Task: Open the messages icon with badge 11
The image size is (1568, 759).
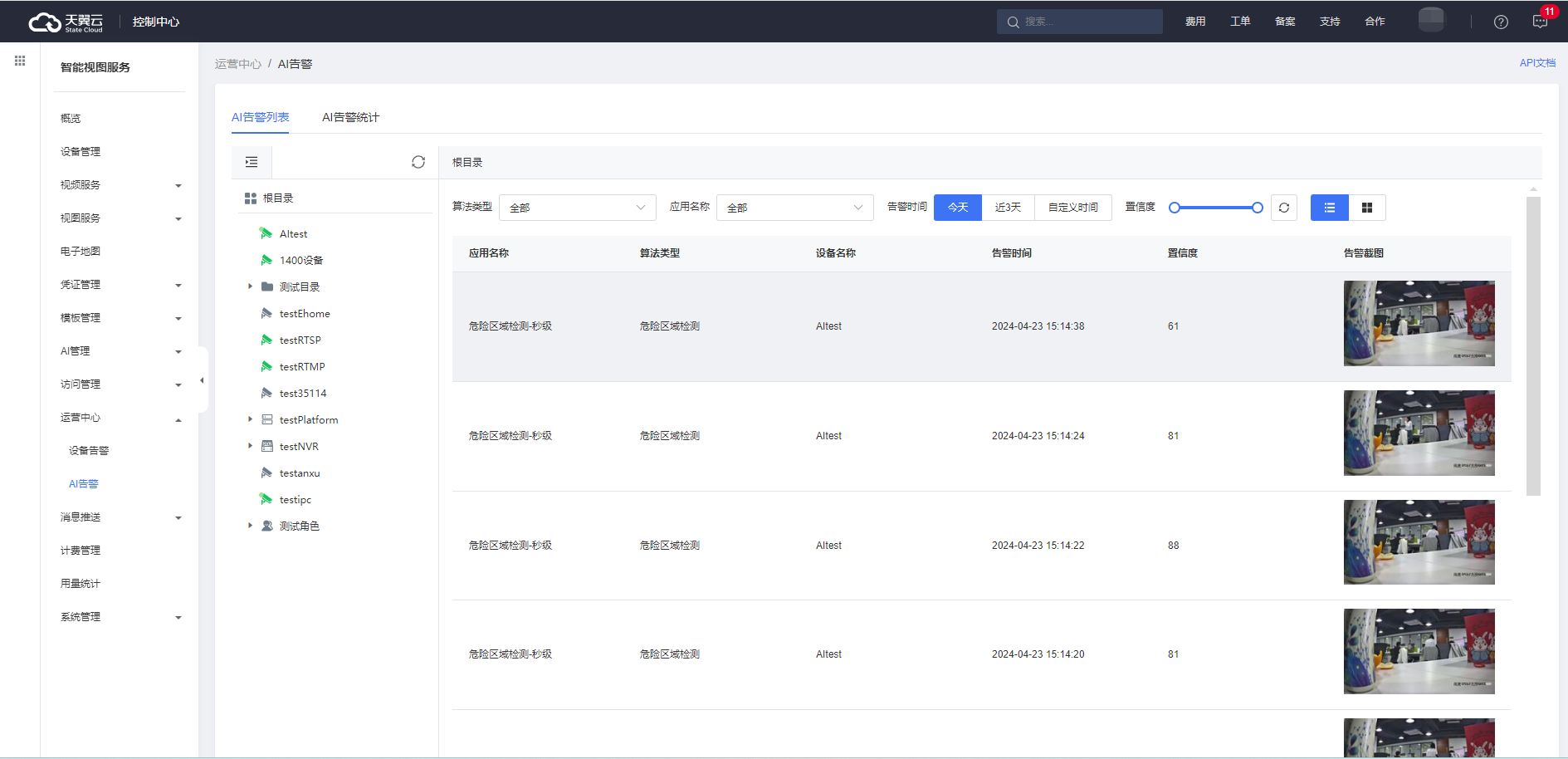Action: coord(1541,22)
